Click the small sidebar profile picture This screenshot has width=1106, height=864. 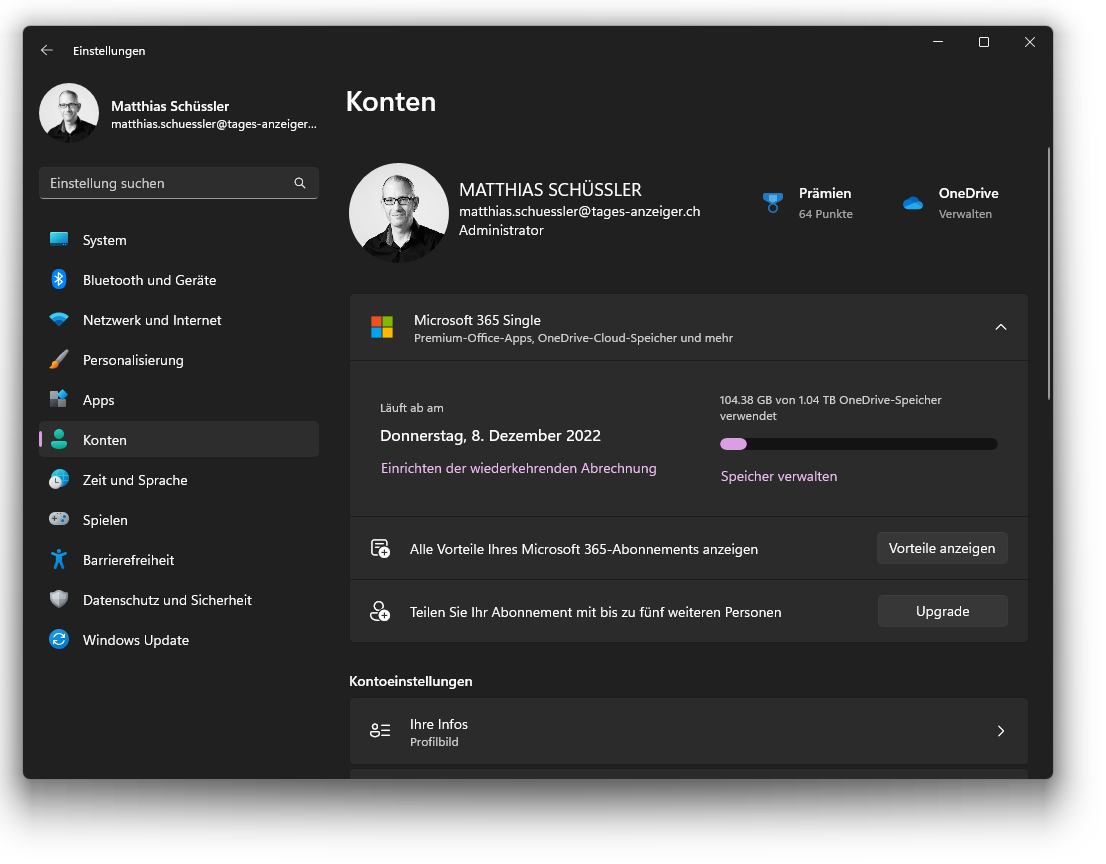click(69, 113)
